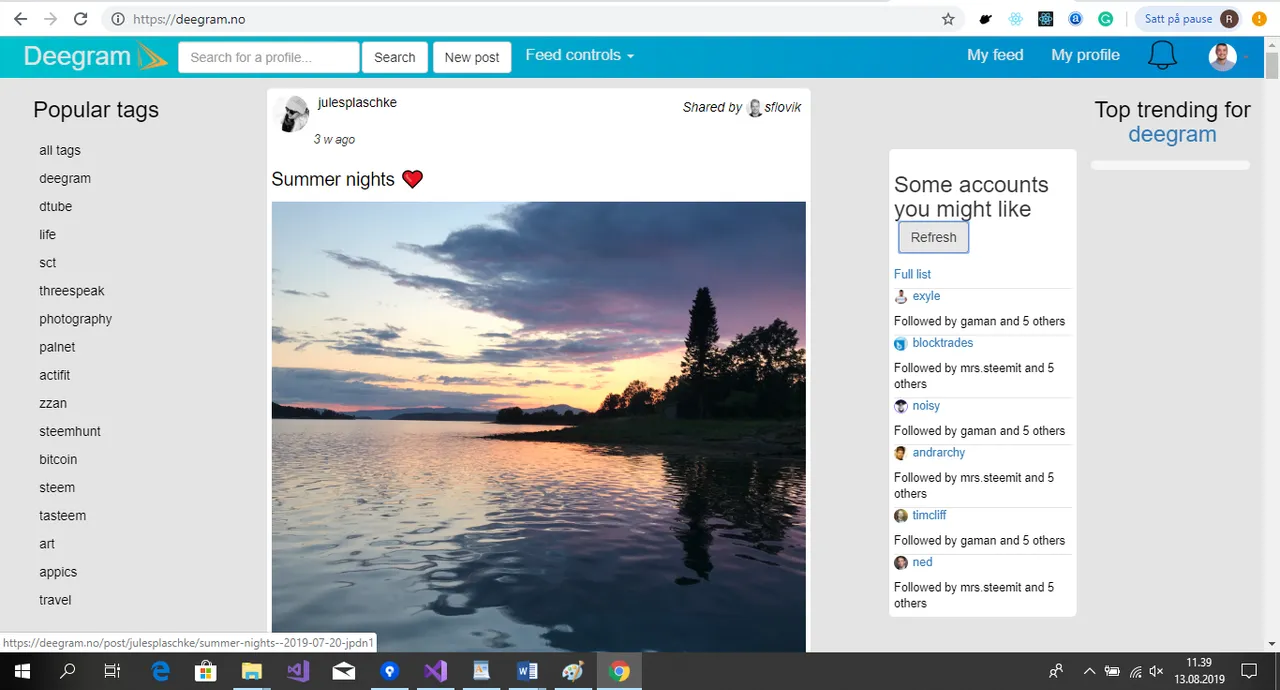Click the browser Forward arrow
The height and width of the screenshot is (690, 1280).
point(51,19)
